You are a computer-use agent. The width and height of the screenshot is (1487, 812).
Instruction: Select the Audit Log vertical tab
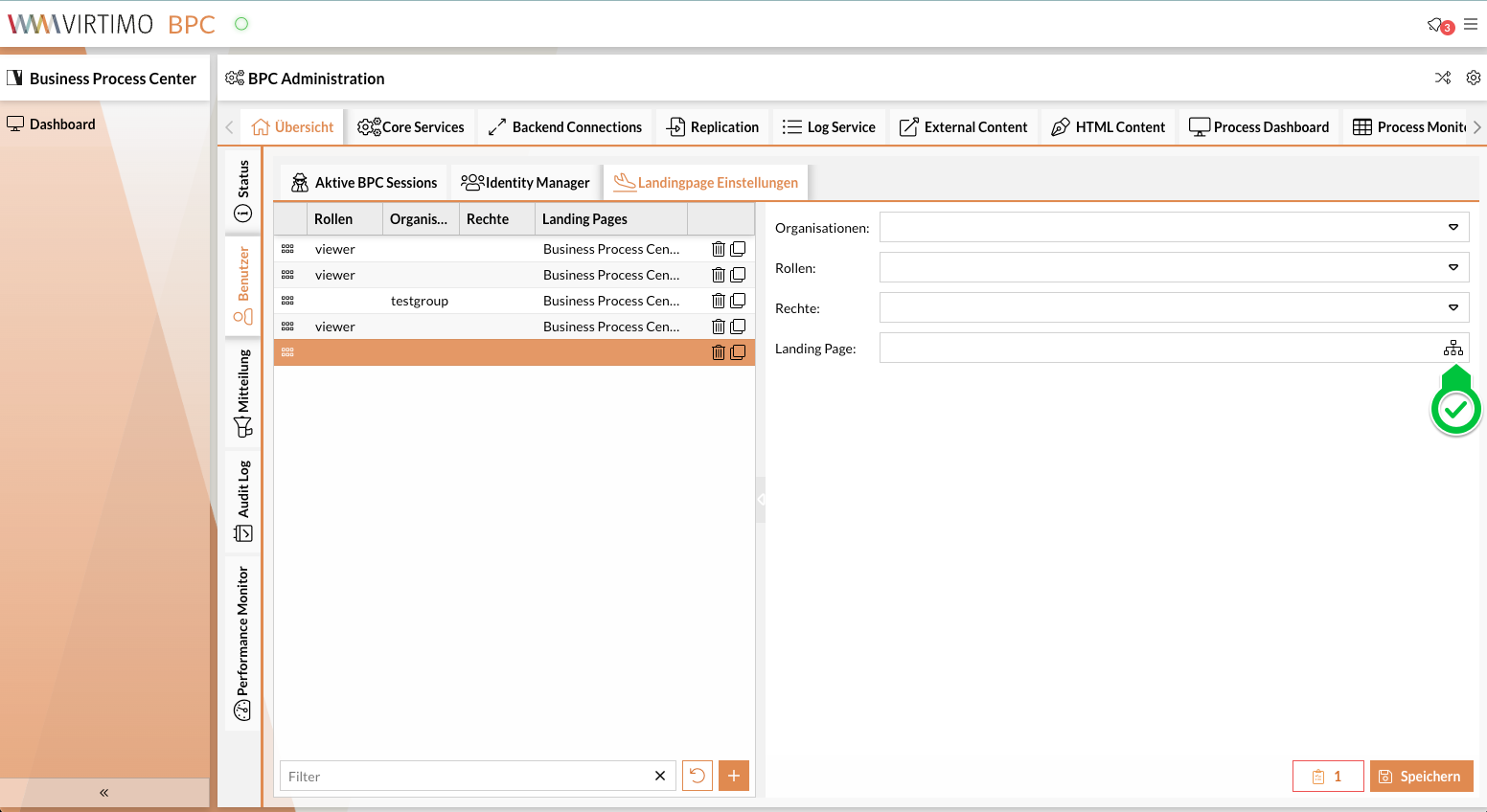coord(243,501)
